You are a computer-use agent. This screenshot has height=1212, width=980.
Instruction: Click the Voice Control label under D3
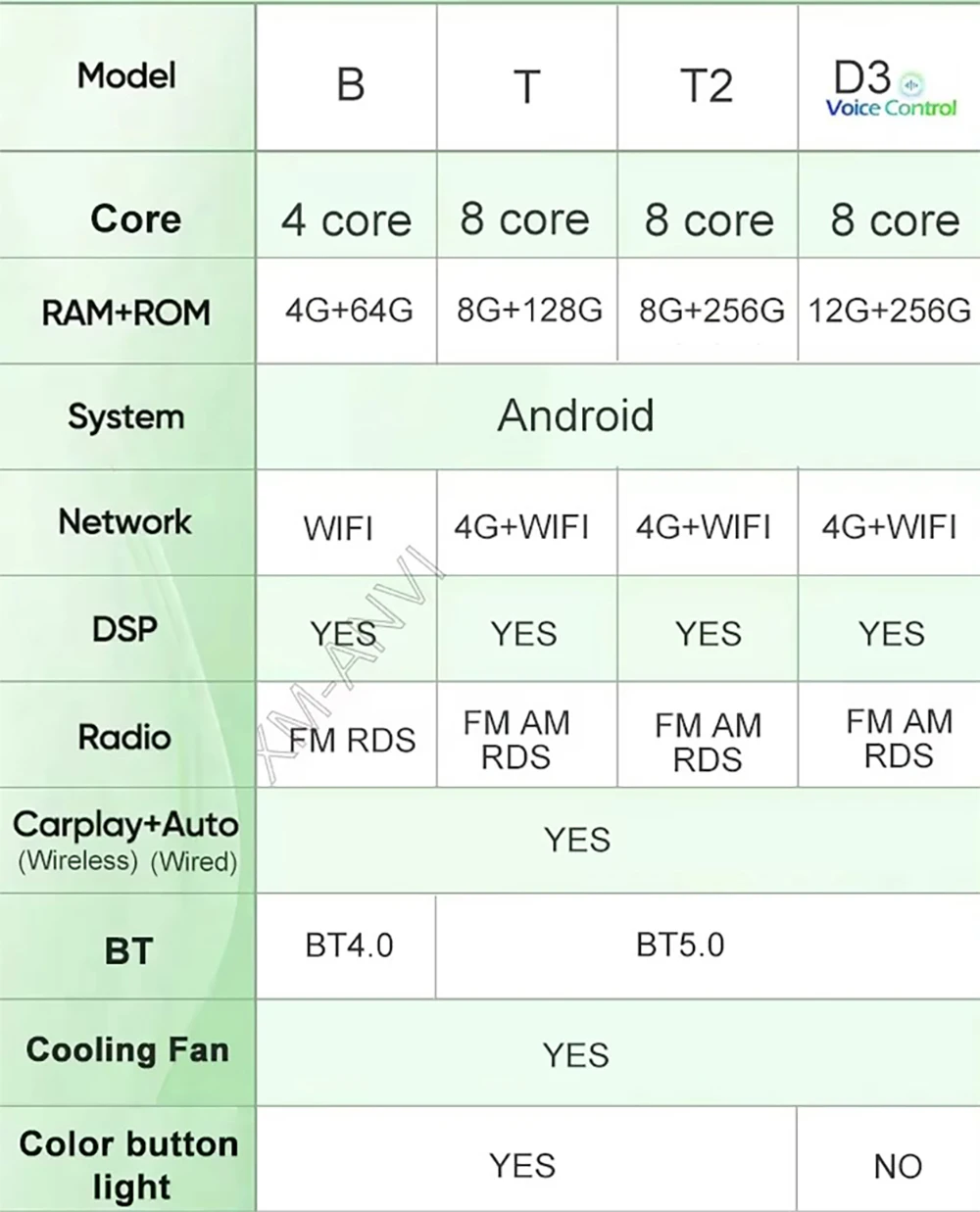pyautogui.click(x=891, y=108)
